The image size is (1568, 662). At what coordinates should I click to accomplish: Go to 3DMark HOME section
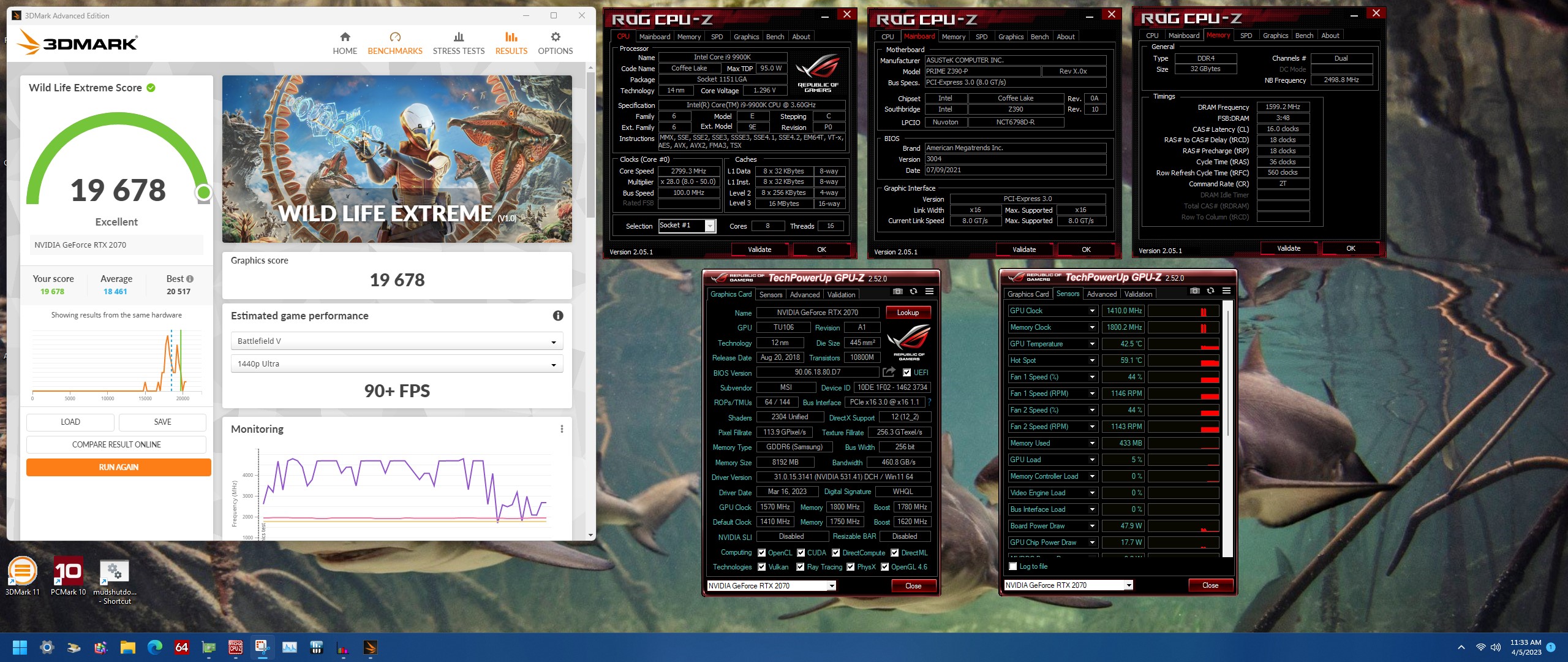coord(345,44)
